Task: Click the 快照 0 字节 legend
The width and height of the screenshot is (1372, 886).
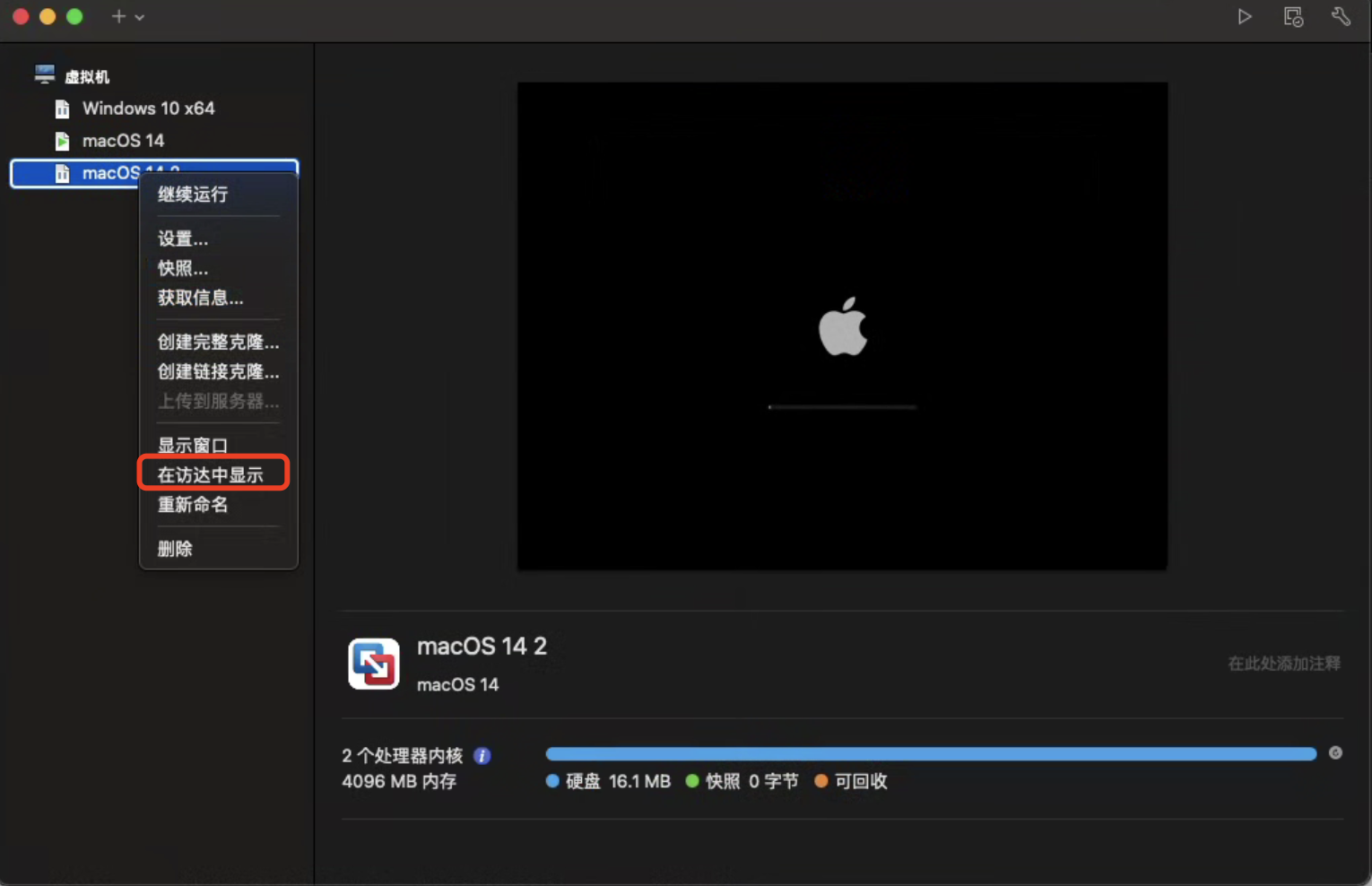Action: [742, 782]
